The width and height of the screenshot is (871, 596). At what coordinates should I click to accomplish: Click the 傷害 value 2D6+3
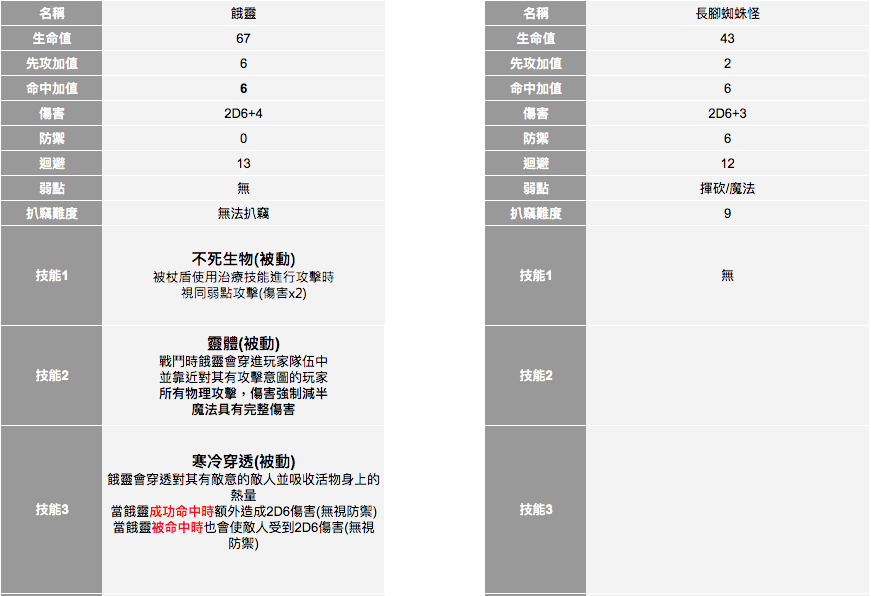pos(727,113)
